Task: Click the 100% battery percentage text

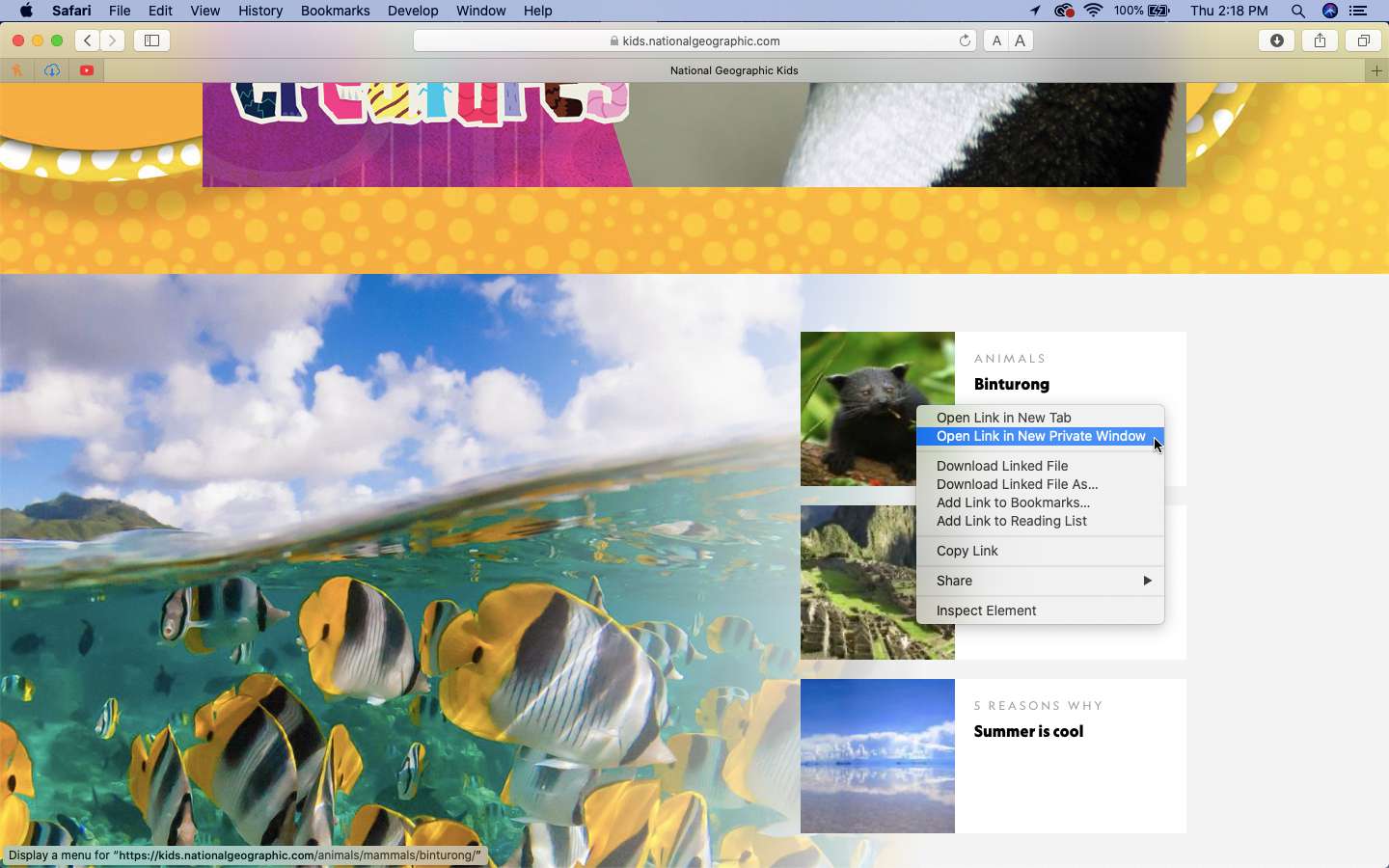Action: click(x=1128, y=11)
